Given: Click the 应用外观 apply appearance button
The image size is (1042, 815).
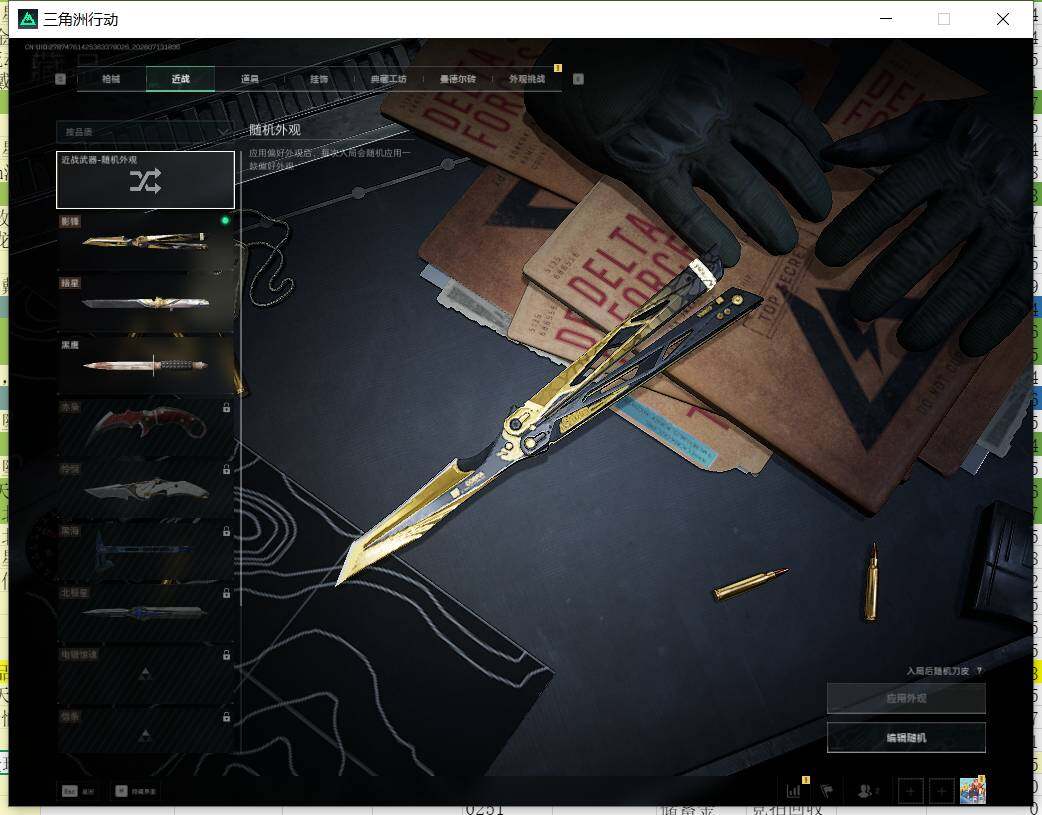Looking at the screenshot, I should (x=906, y=698).
